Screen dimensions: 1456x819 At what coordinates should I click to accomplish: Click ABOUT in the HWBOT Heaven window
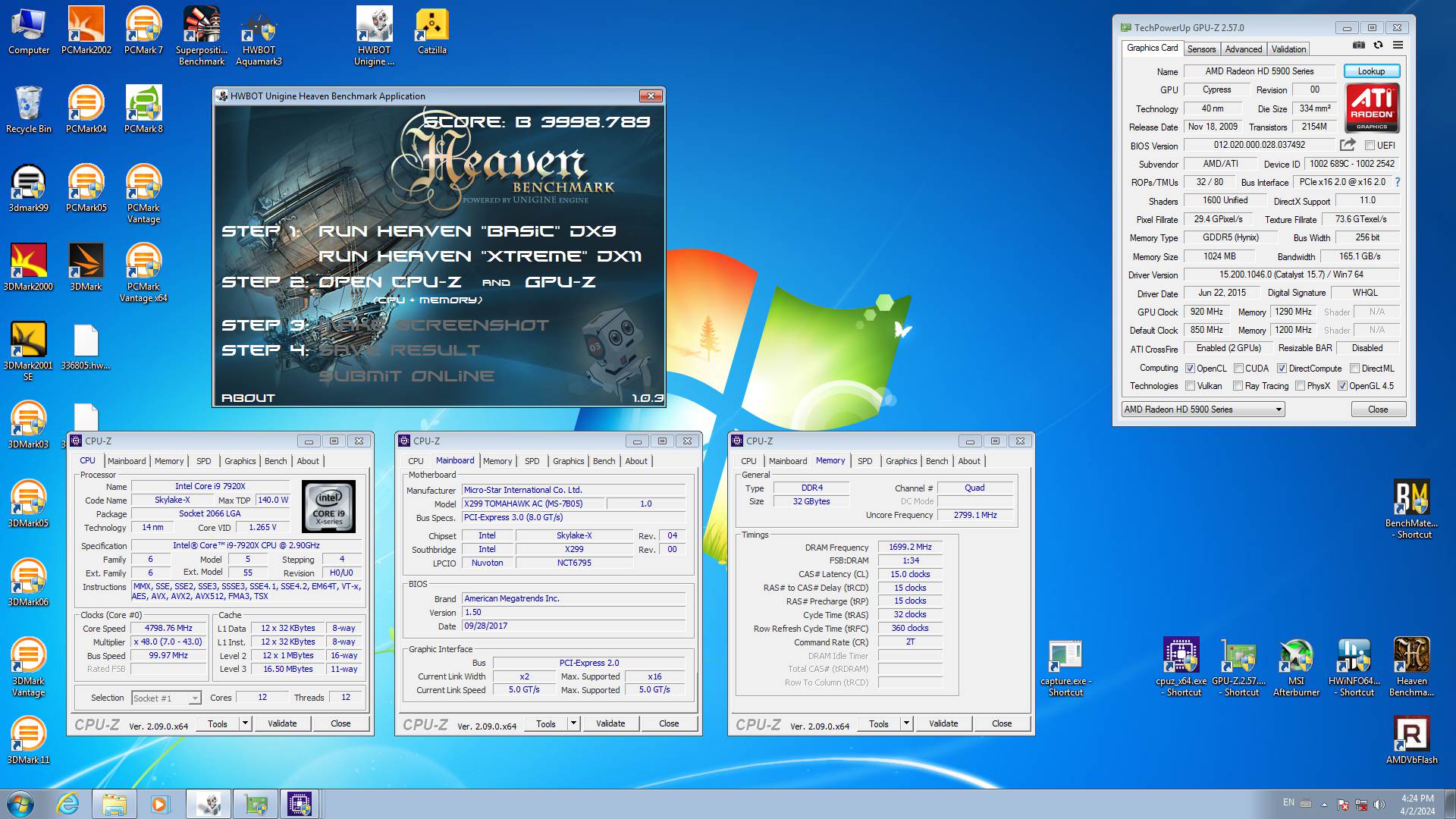pos(248,398)
